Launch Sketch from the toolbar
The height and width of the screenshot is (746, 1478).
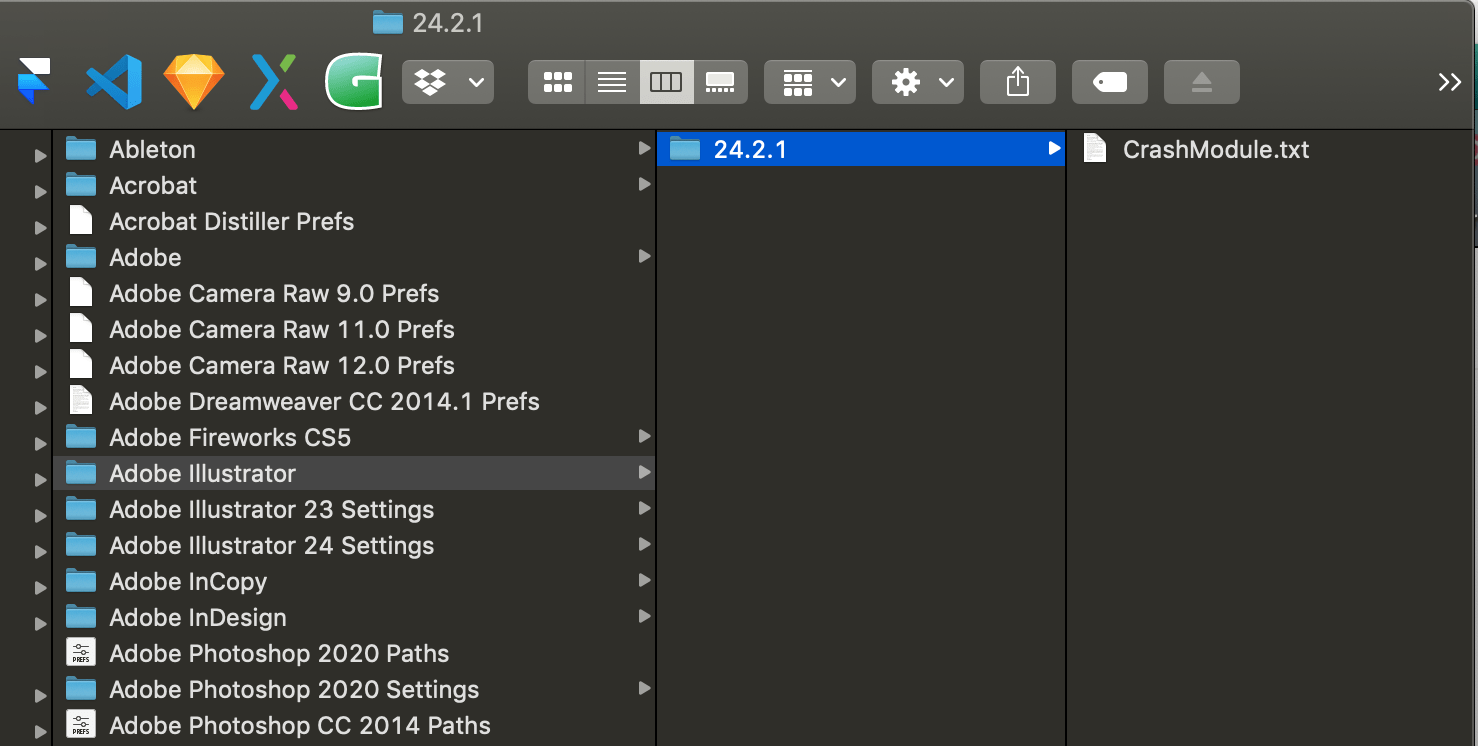(193, 82)
